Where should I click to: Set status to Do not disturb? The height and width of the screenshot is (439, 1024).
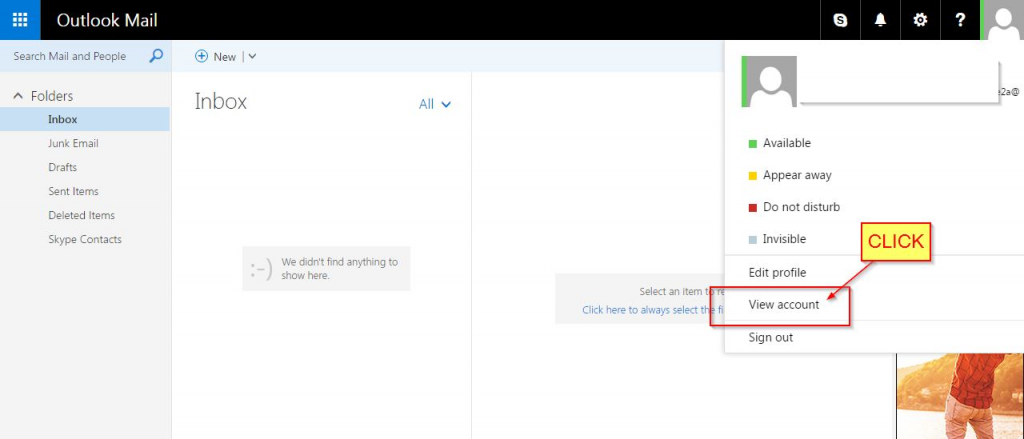click(x=793, y=207)
